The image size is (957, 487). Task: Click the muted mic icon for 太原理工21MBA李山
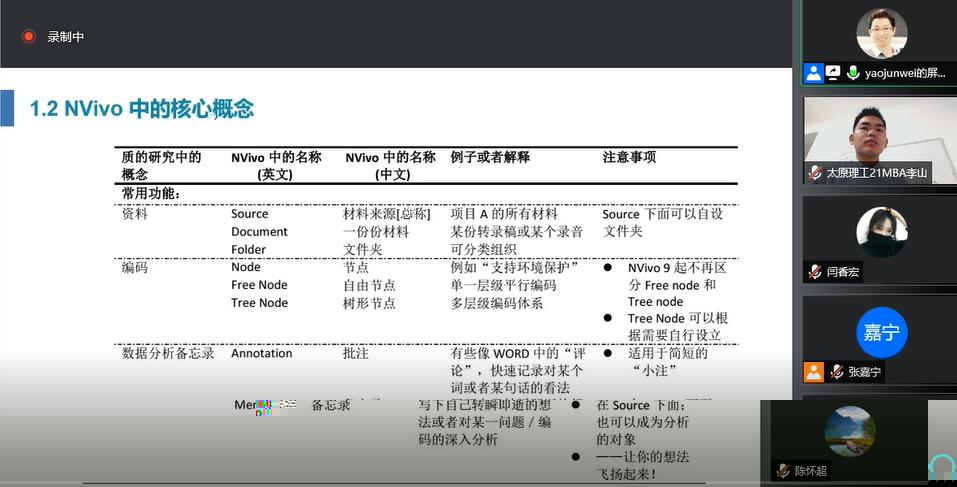tap(815, 173)
